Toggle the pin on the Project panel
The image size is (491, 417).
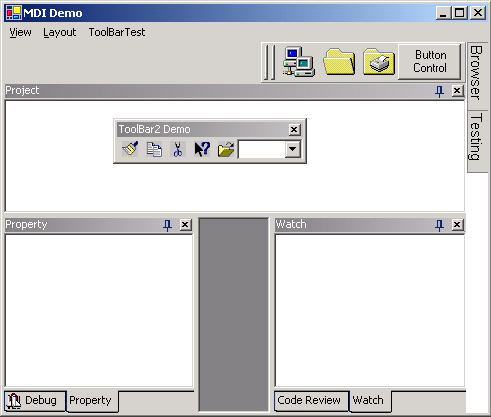point(440,91)
